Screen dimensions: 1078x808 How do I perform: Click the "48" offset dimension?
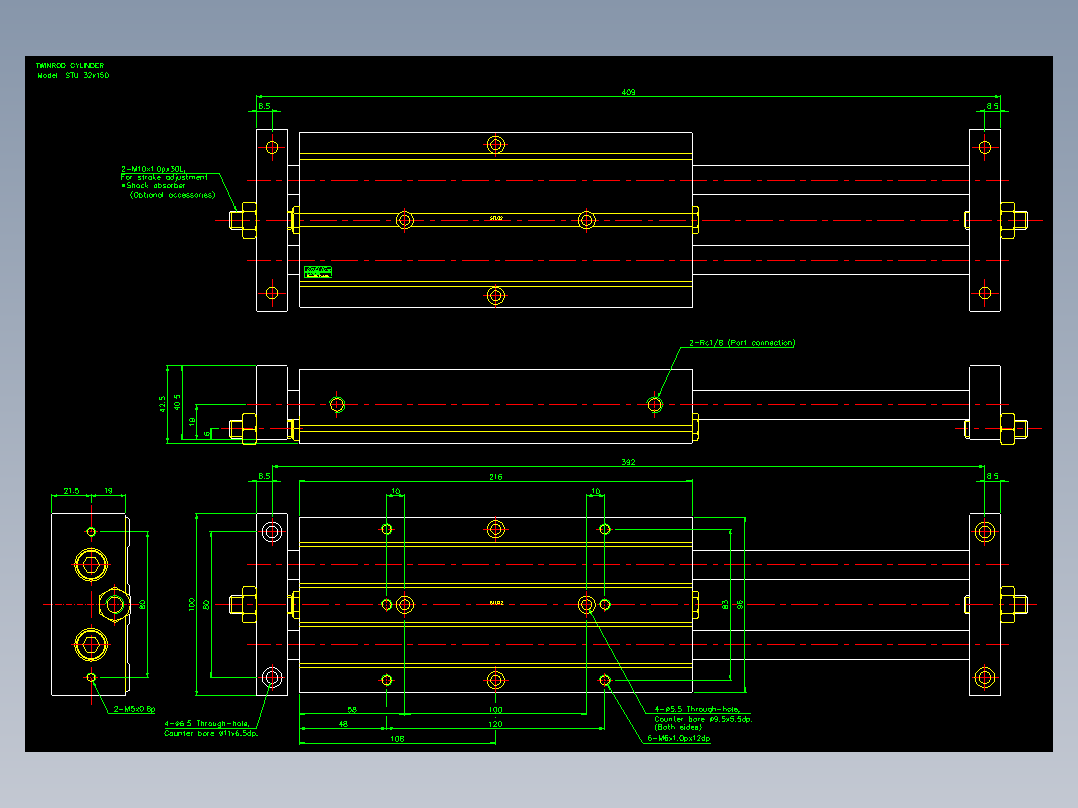tap(343, 724)
